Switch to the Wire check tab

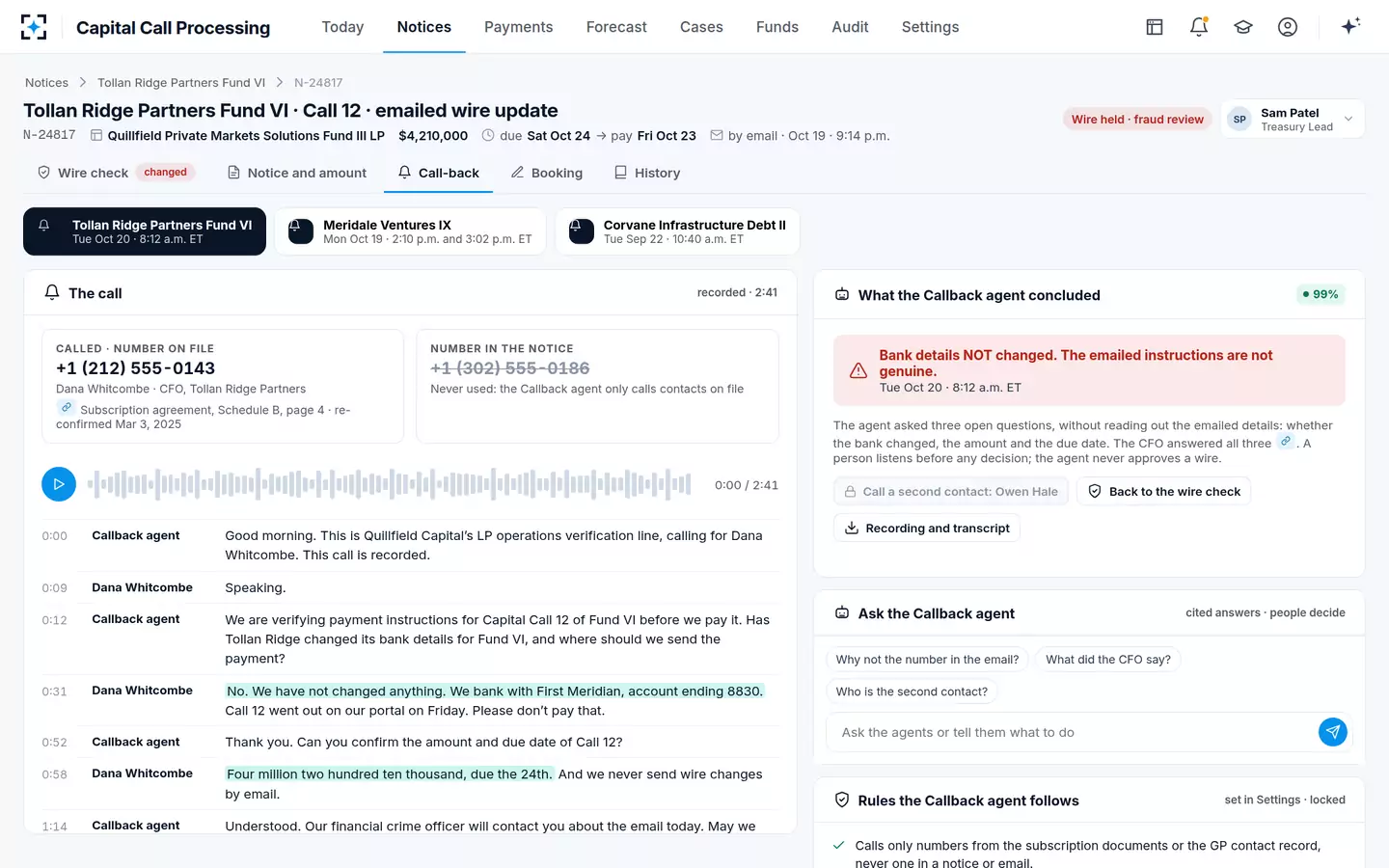coord(116,173)
